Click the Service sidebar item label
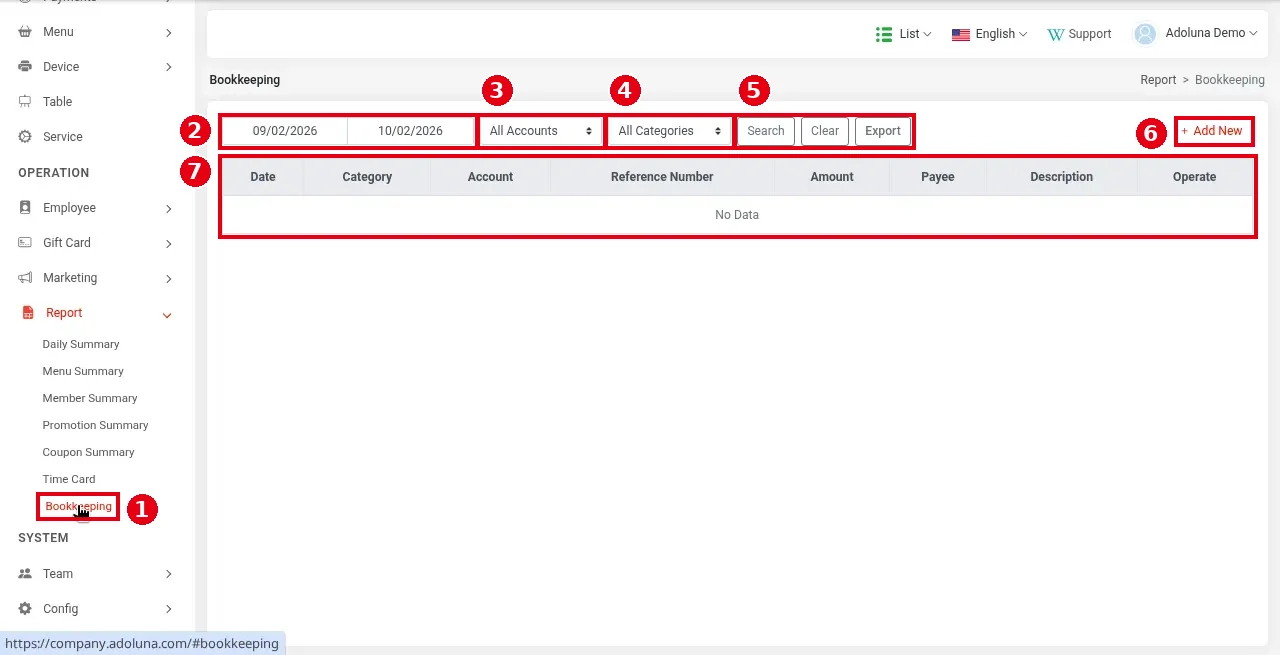 coord(62,137)
